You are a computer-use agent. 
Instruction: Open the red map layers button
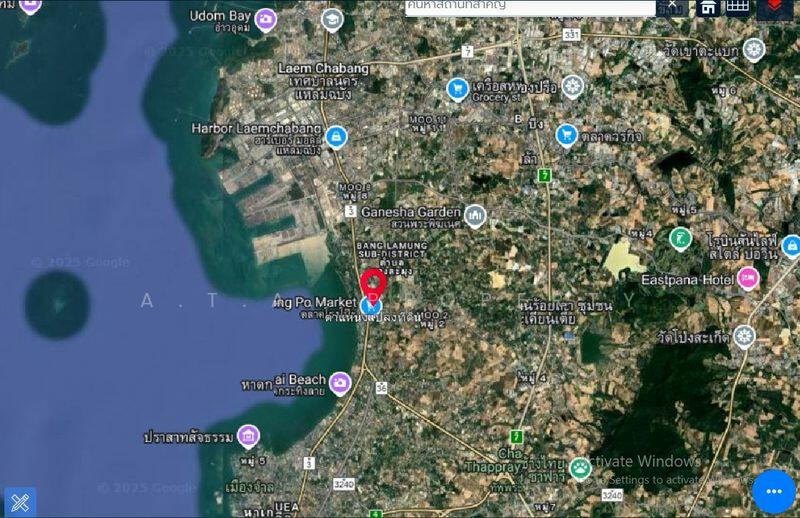click(x=775, y=8)
